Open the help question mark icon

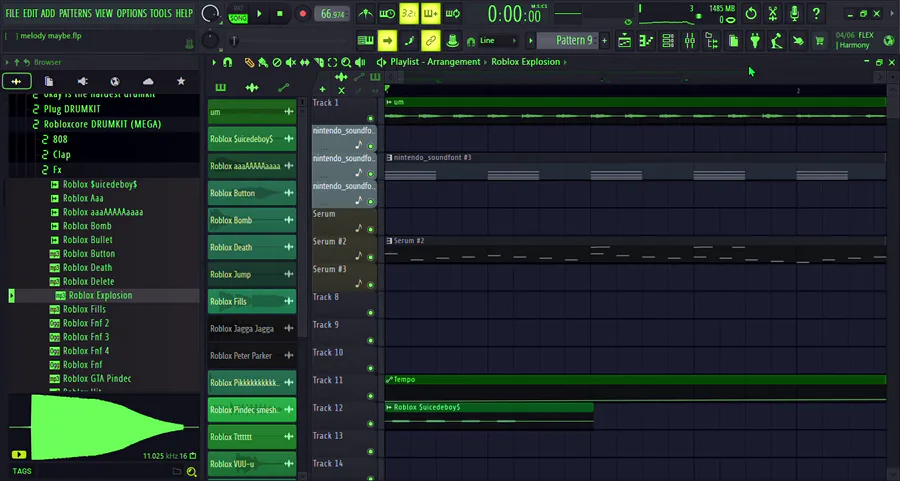coord(816,13)
